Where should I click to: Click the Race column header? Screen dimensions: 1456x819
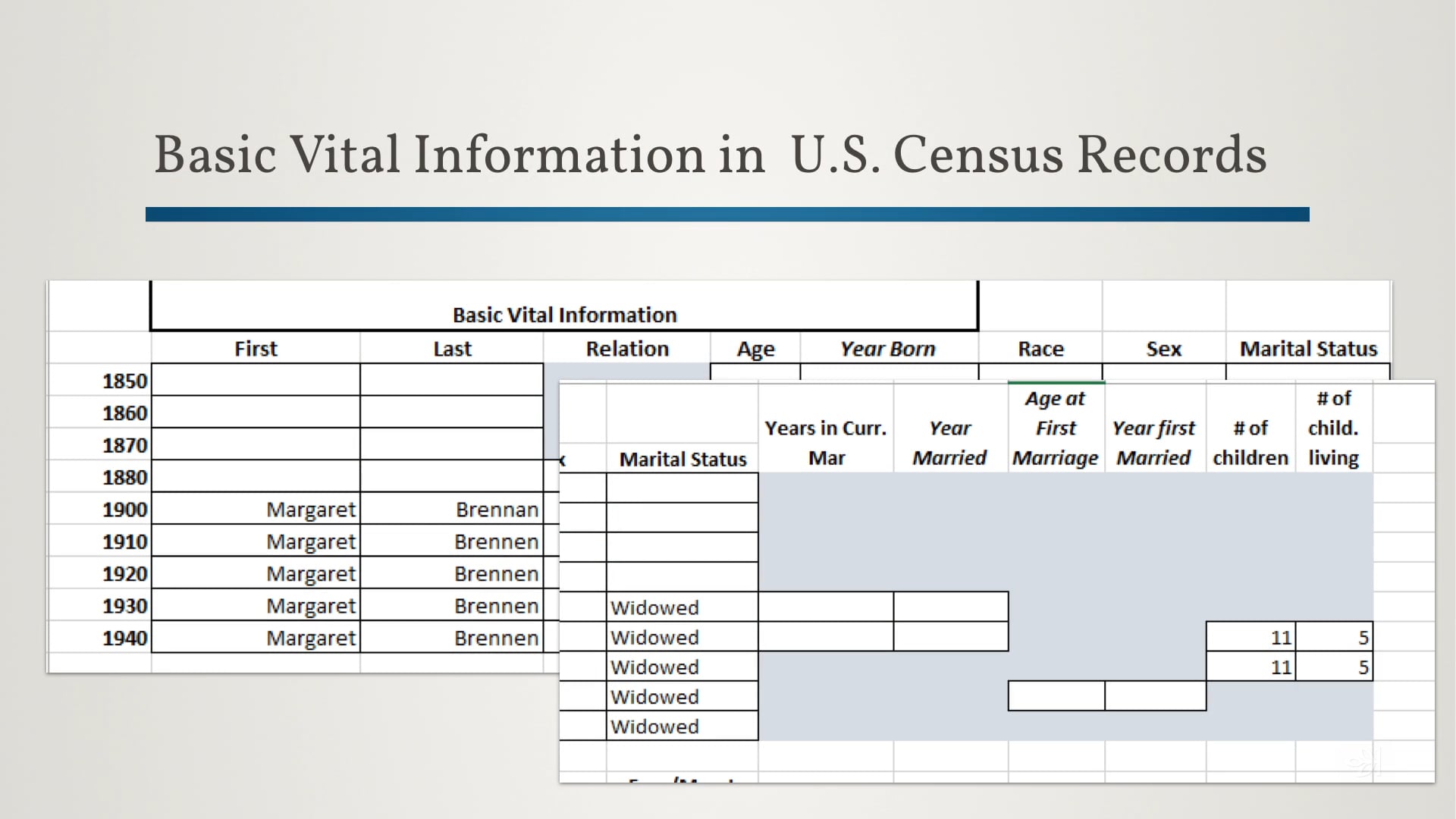(1040, 348)
